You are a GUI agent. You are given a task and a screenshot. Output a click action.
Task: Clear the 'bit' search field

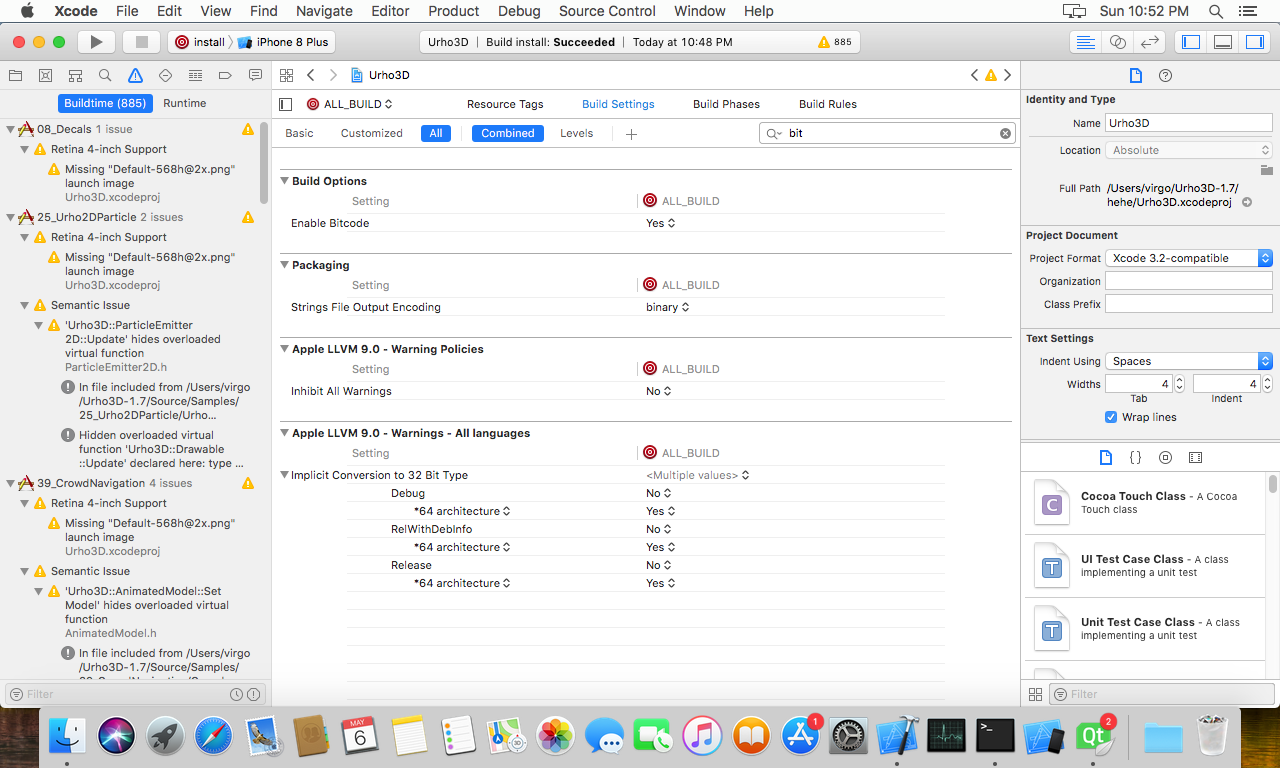tap(1005, 133)
